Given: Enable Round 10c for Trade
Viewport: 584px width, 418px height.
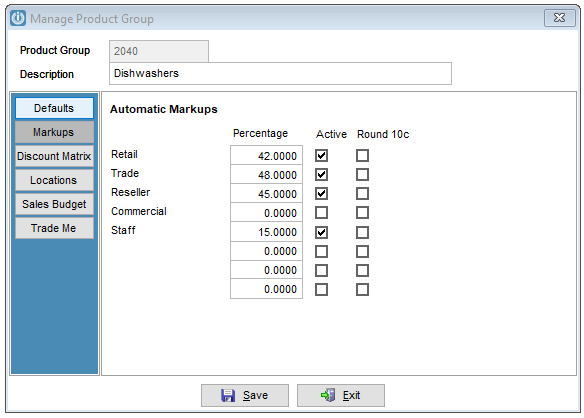Looking at the screenshot, I should (362, 174).
